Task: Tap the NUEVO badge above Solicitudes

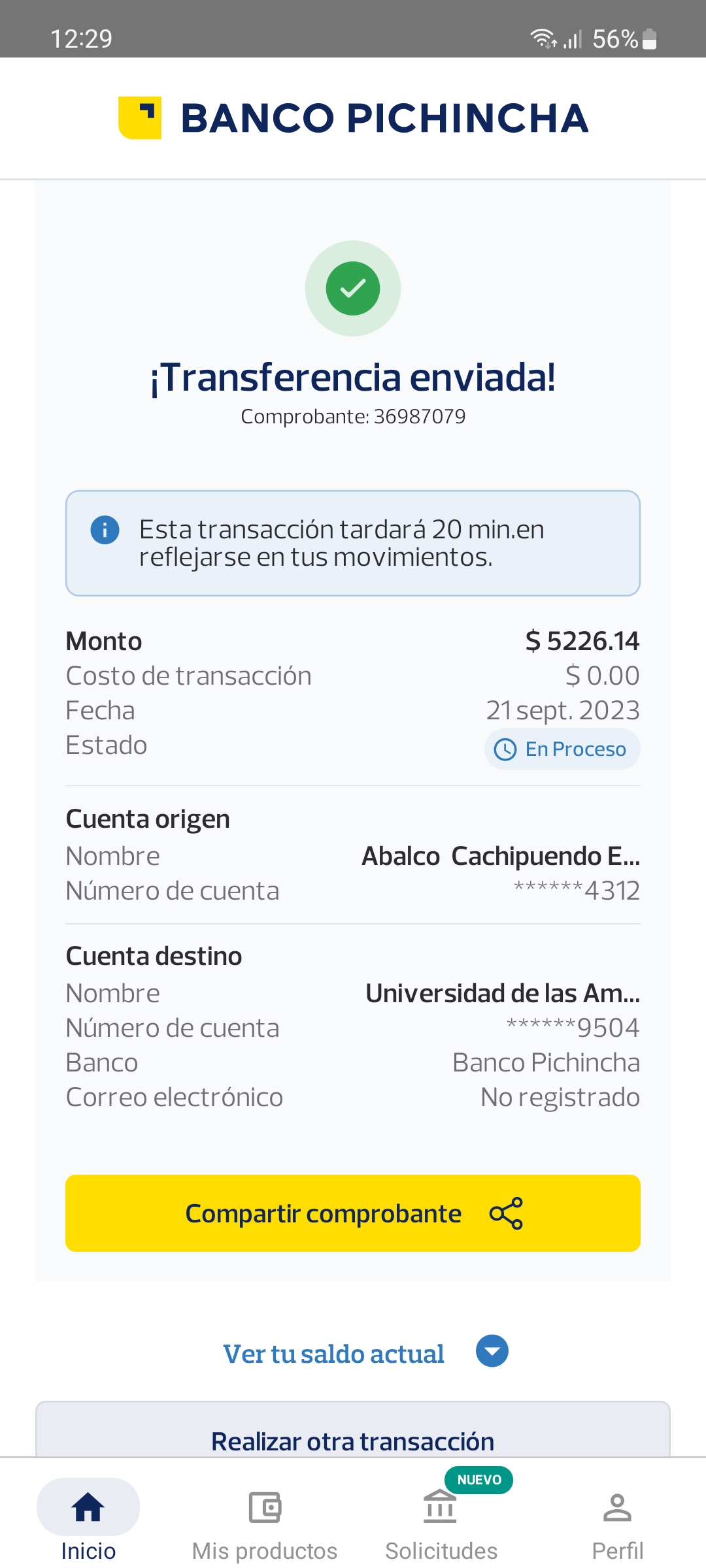Action: (479, 1480)
